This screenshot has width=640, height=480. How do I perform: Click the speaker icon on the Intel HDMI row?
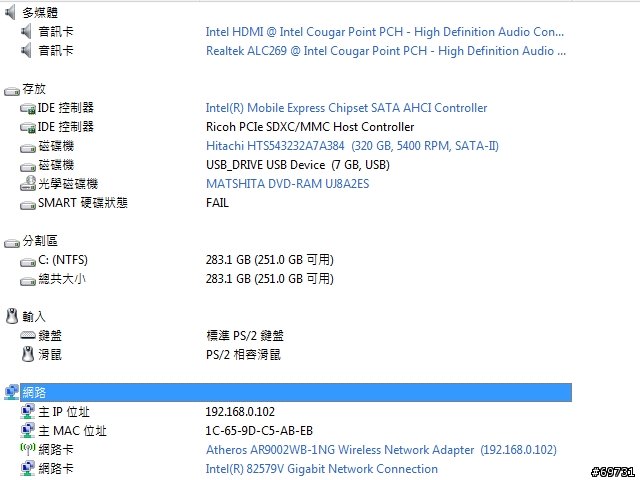point(26,31)
